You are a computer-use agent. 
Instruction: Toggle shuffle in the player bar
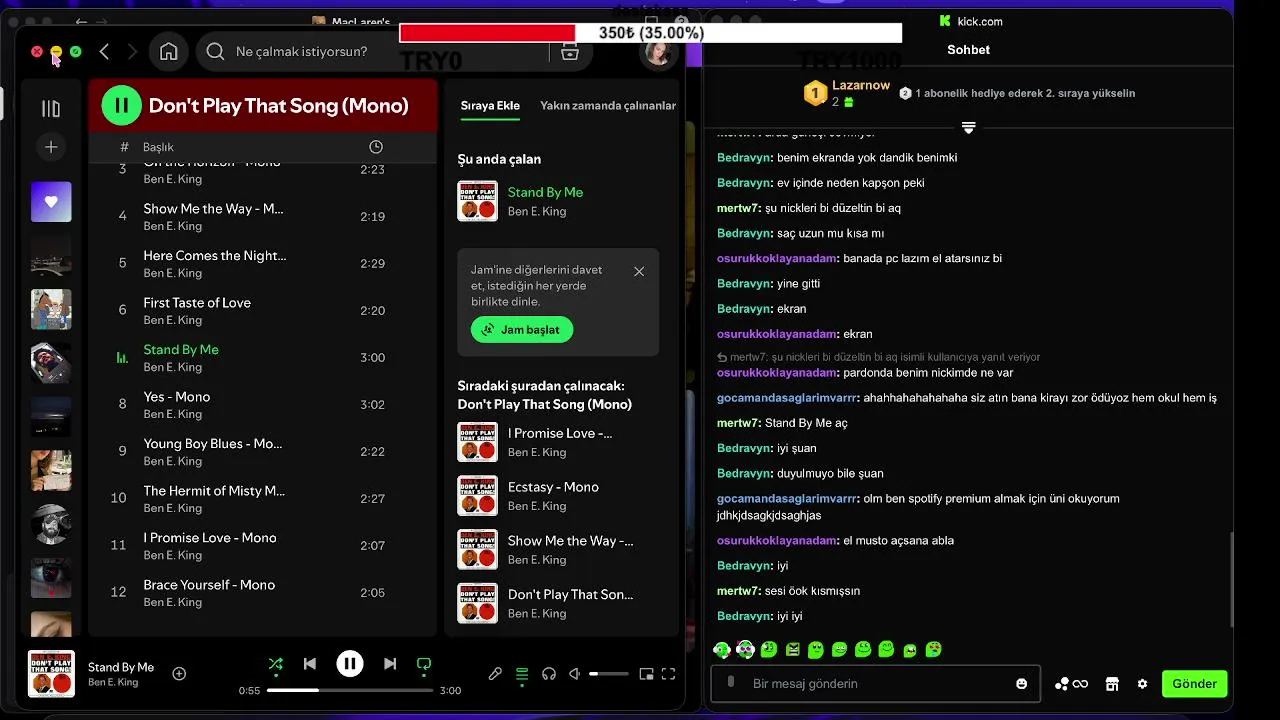(x=276, y=664)
